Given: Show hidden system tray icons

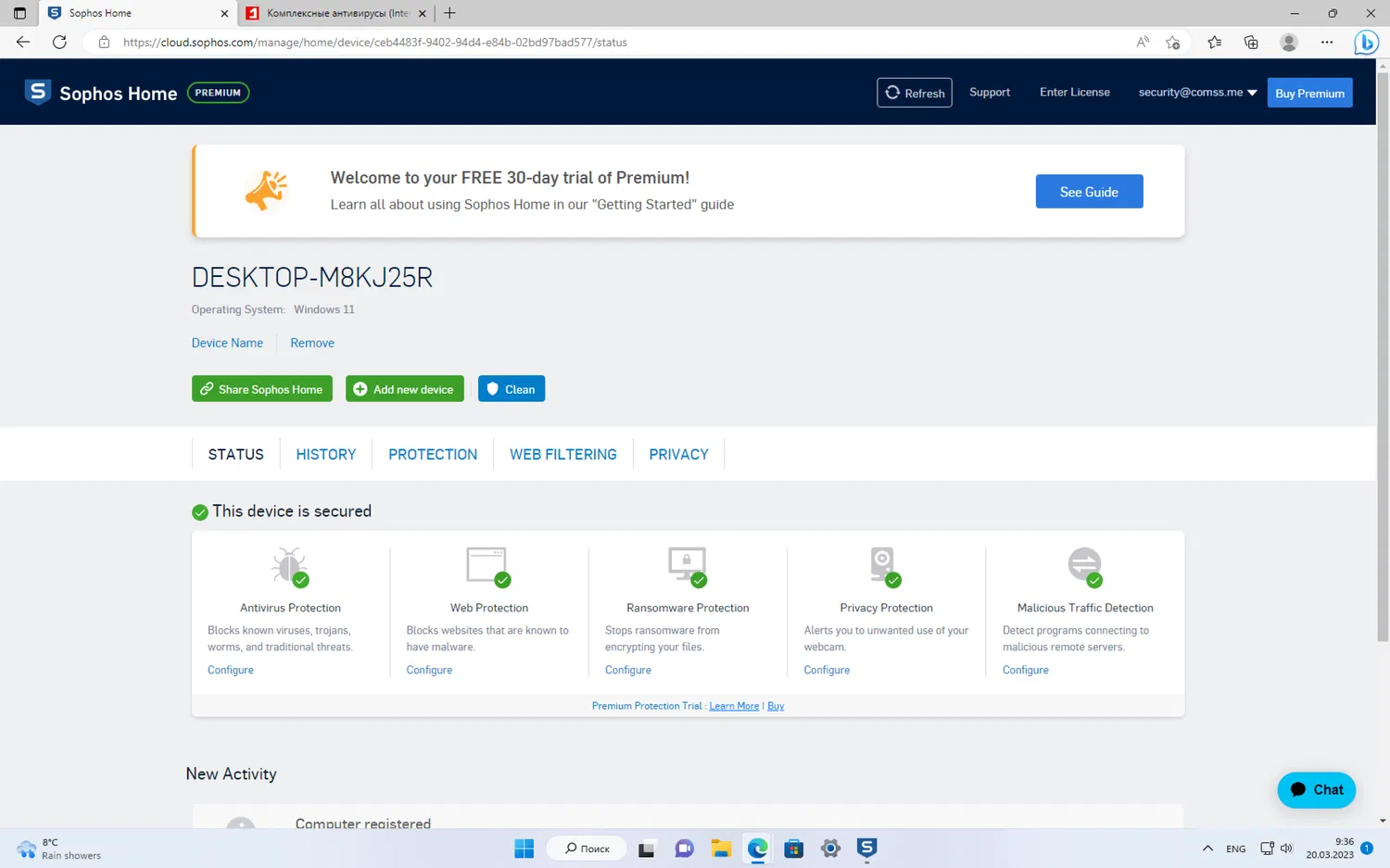Looking at the screenshot, I should pos(1207,849).
